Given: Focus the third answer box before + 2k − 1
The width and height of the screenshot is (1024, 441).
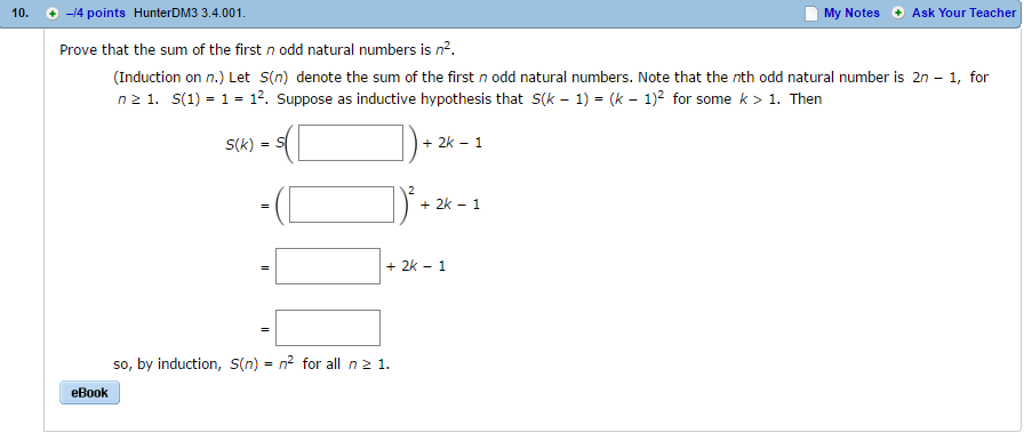Looking at the screenshot, I should click(328, 266).
